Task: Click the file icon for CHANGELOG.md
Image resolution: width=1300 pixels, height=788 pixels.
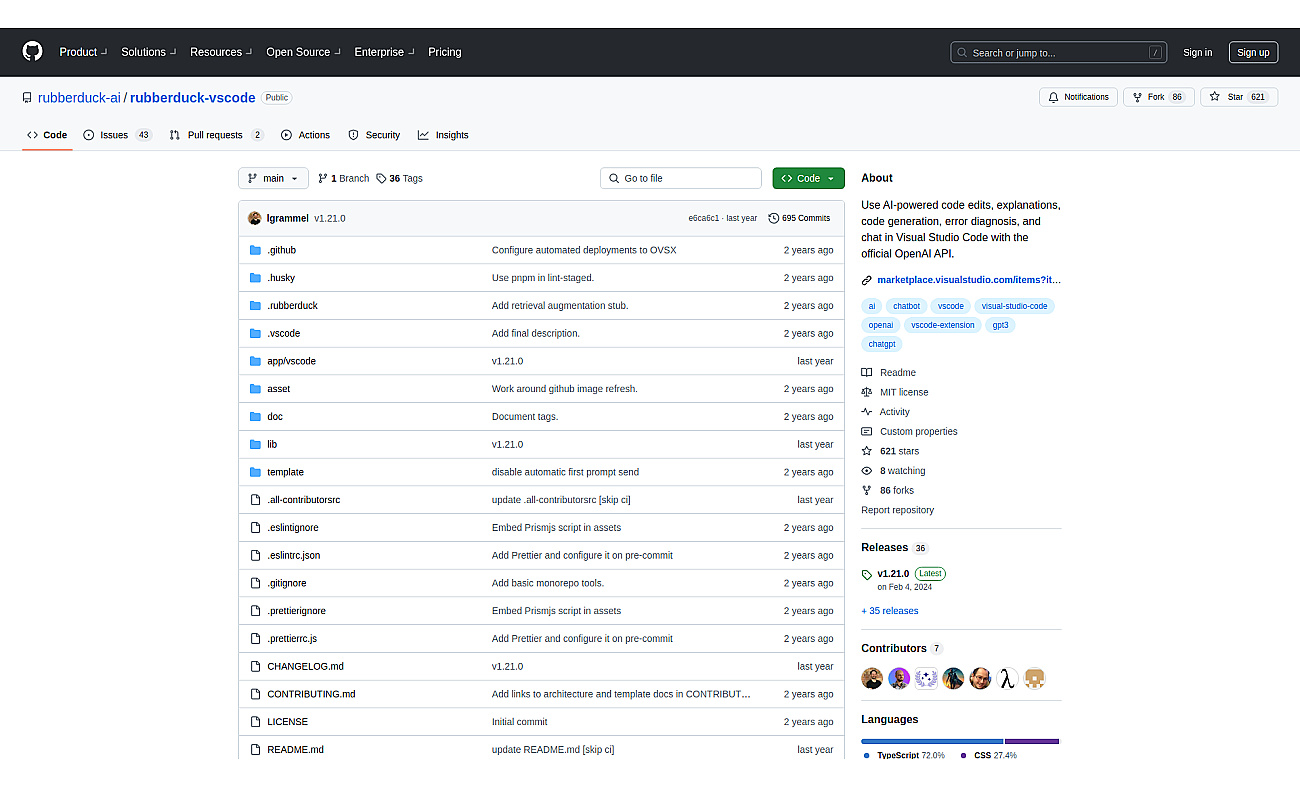Action: tap(256, 666)
